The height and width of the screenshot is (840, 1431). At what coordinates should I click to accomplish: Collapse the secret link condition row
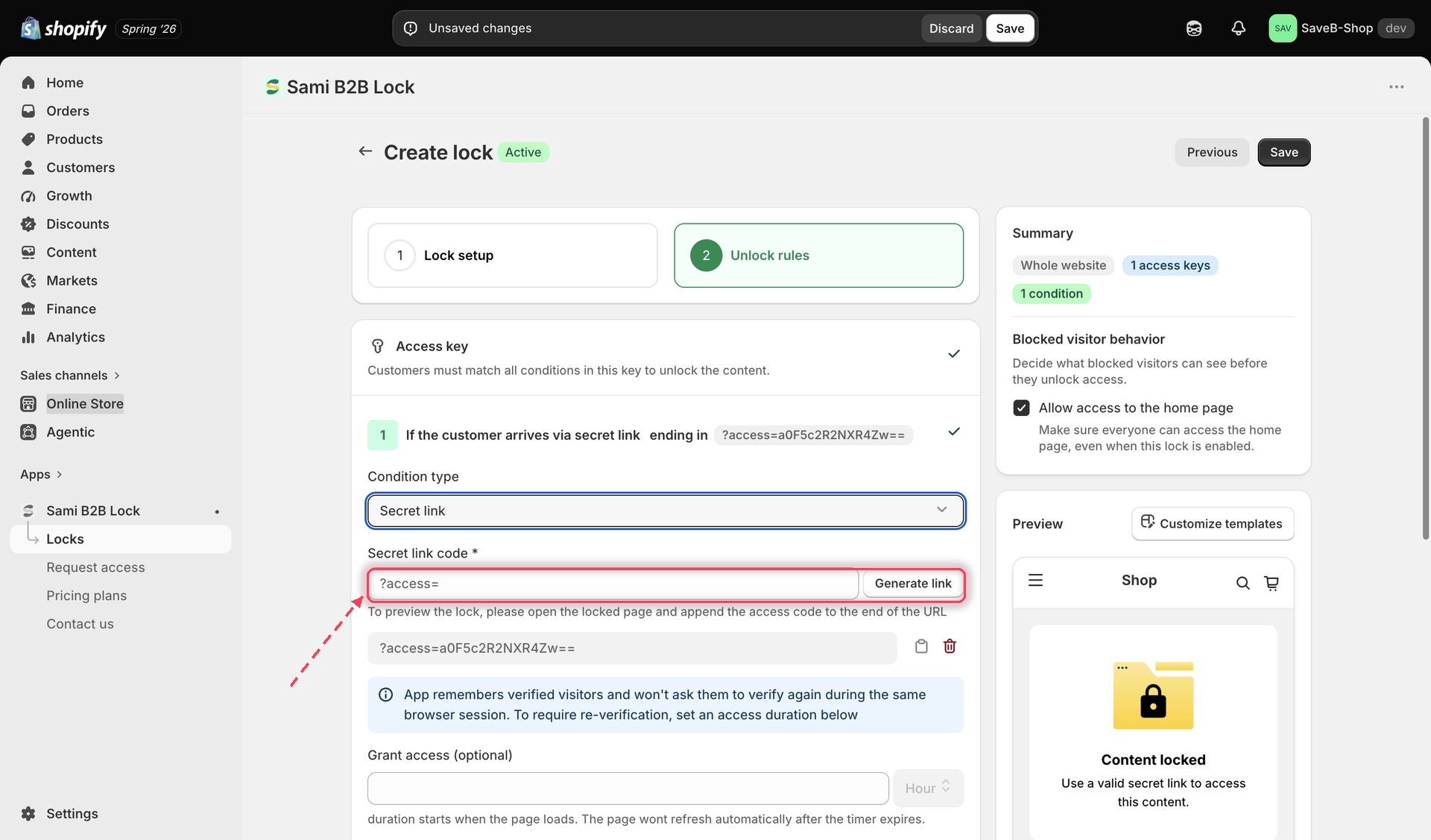tap(953, 432)
